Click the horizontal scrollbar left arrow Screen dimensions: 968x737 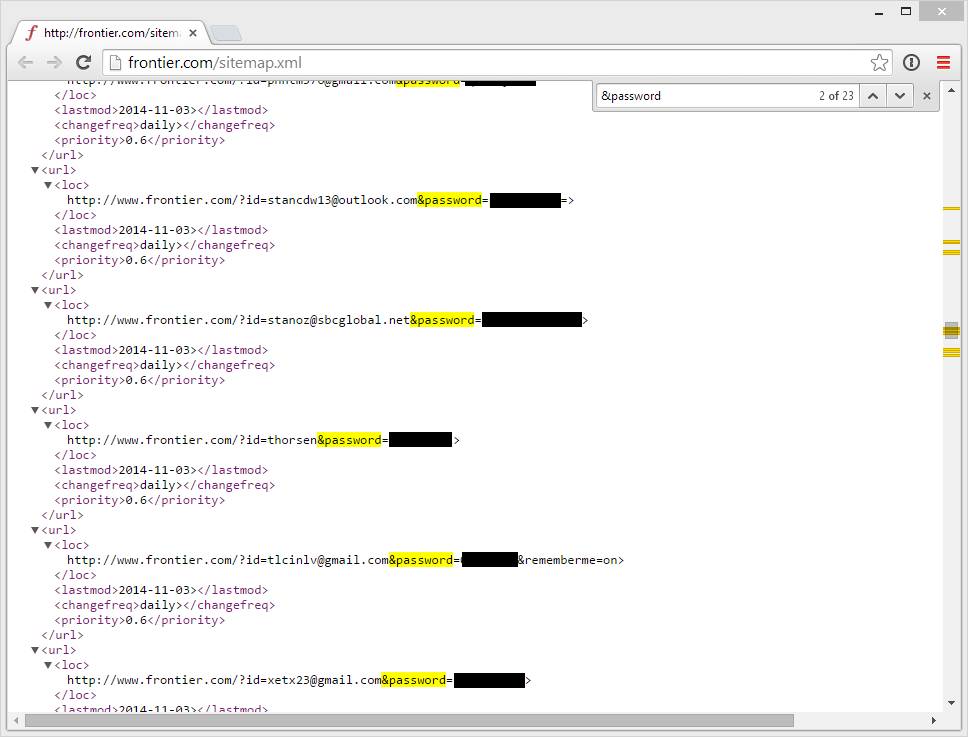tap(15, 720)
